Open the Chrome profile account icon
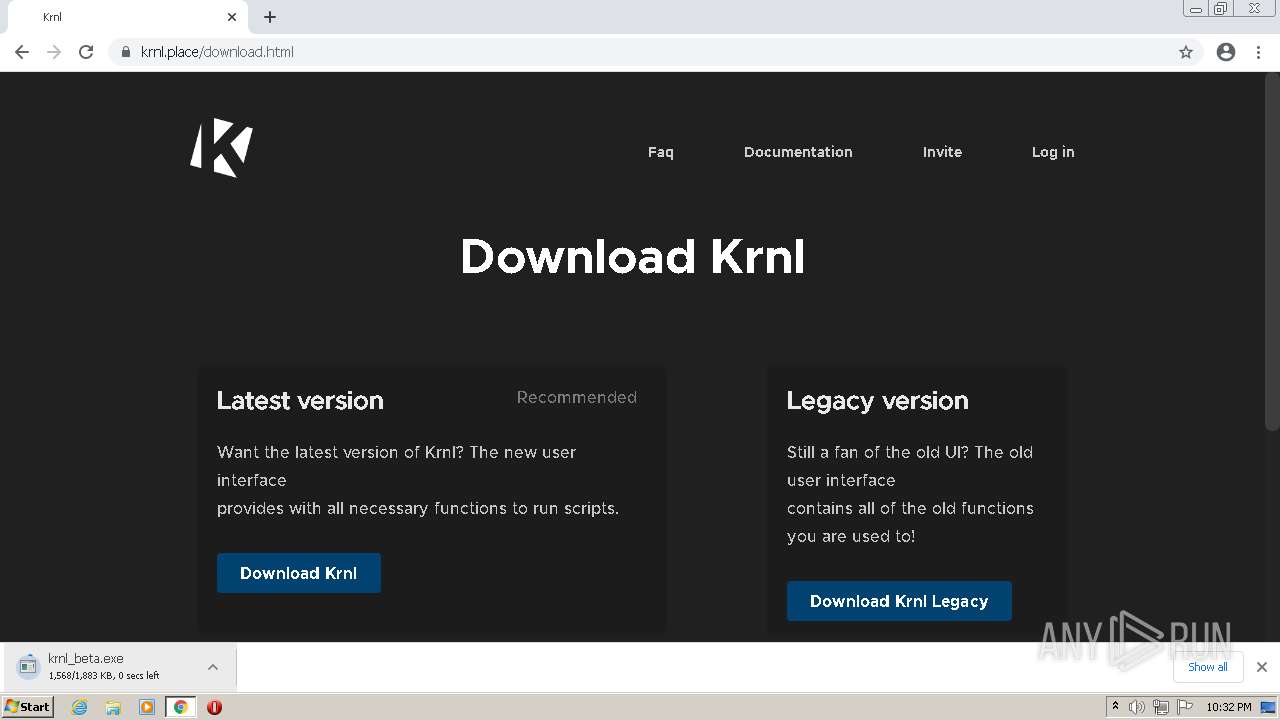 tap(1226, 52)
